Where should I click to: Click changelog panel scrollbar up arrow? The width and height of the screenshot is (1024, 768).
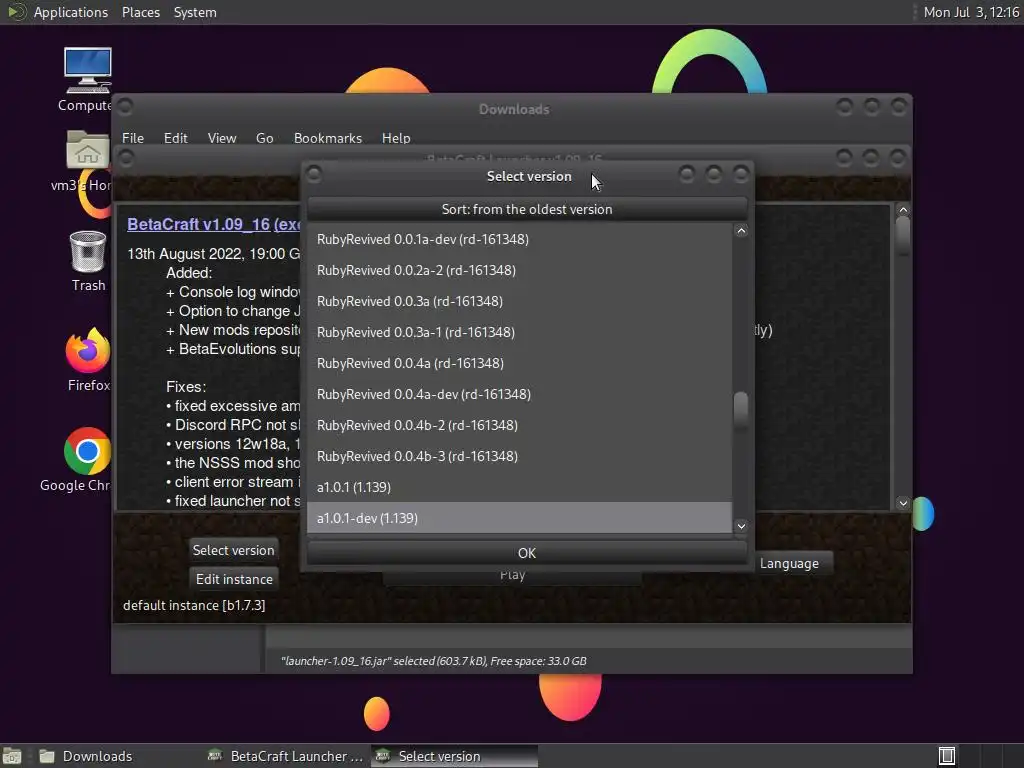coord(903,210)
